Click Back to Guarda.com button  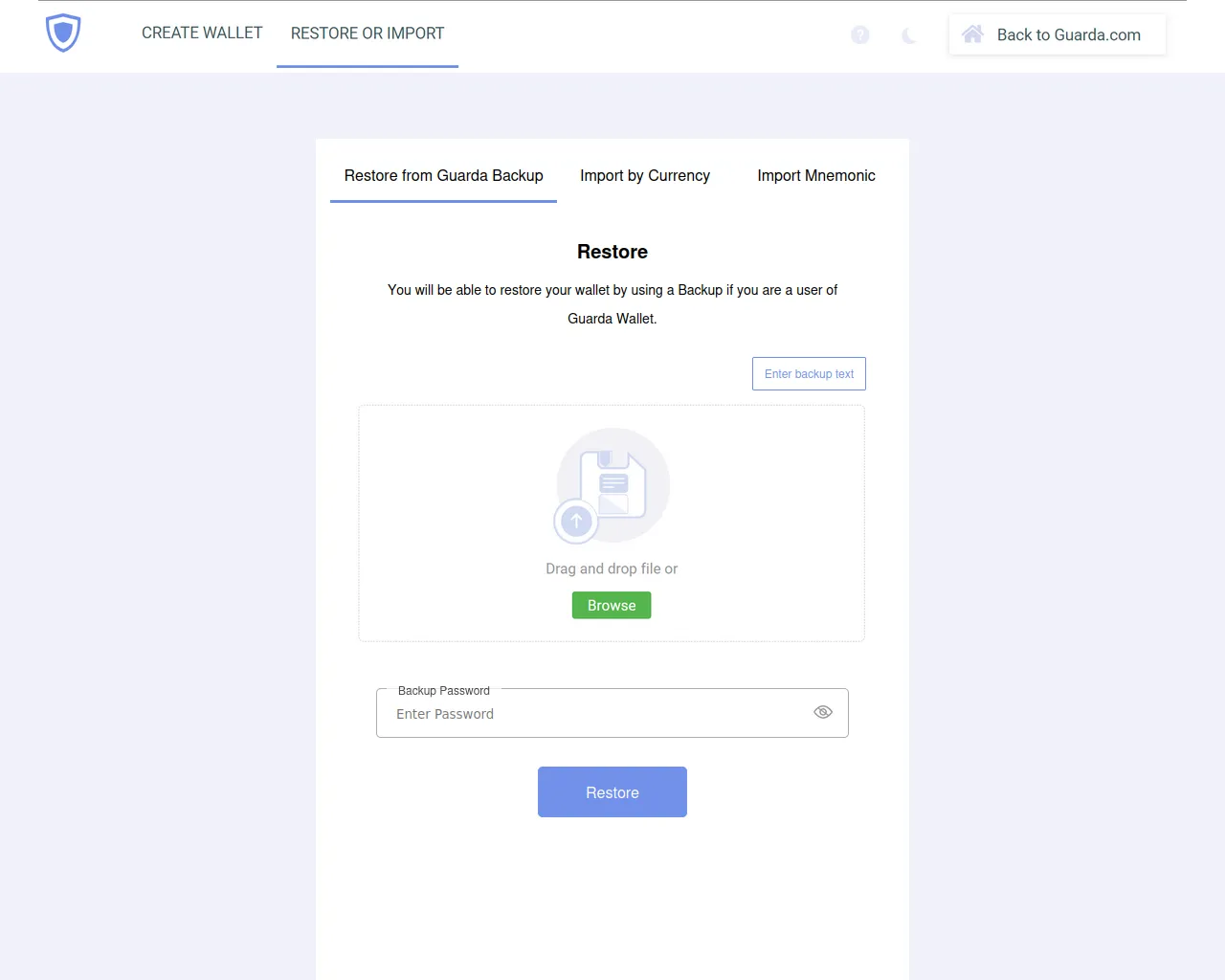click(x=1058, y=34)
